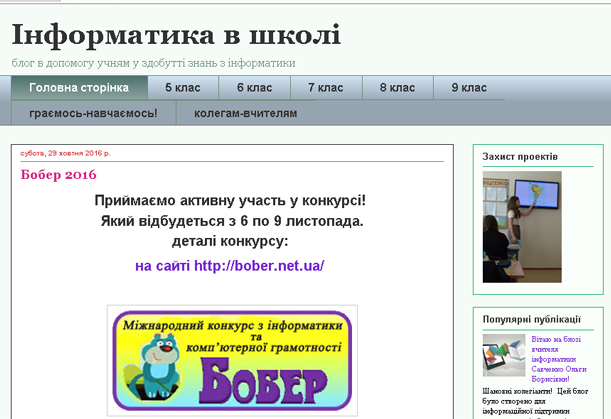Switch to the 8 клас tab
The height and width of the screenshot is (419, 611).
pyautogui.click(x=397, y=88)
